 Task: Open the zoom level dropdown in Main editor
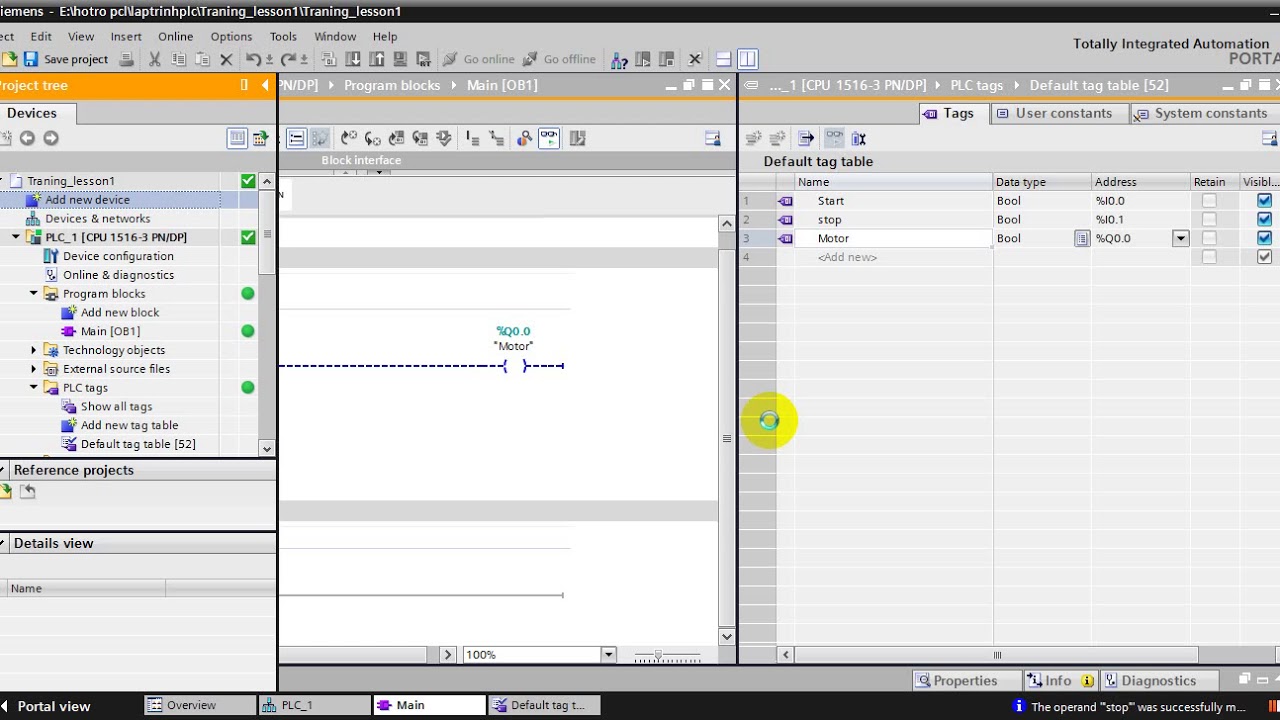pyautogui.click(x=608, y=655)
